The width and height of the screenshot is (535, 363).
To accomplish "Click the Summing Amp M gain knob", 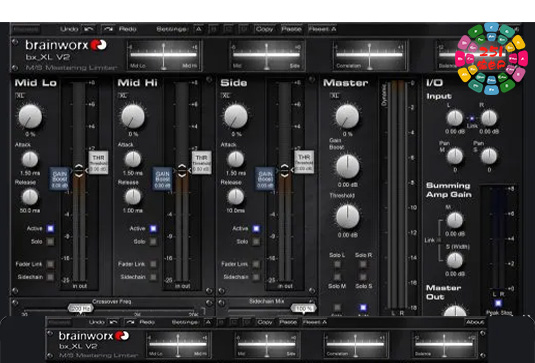I will click(x=455, y=220).
